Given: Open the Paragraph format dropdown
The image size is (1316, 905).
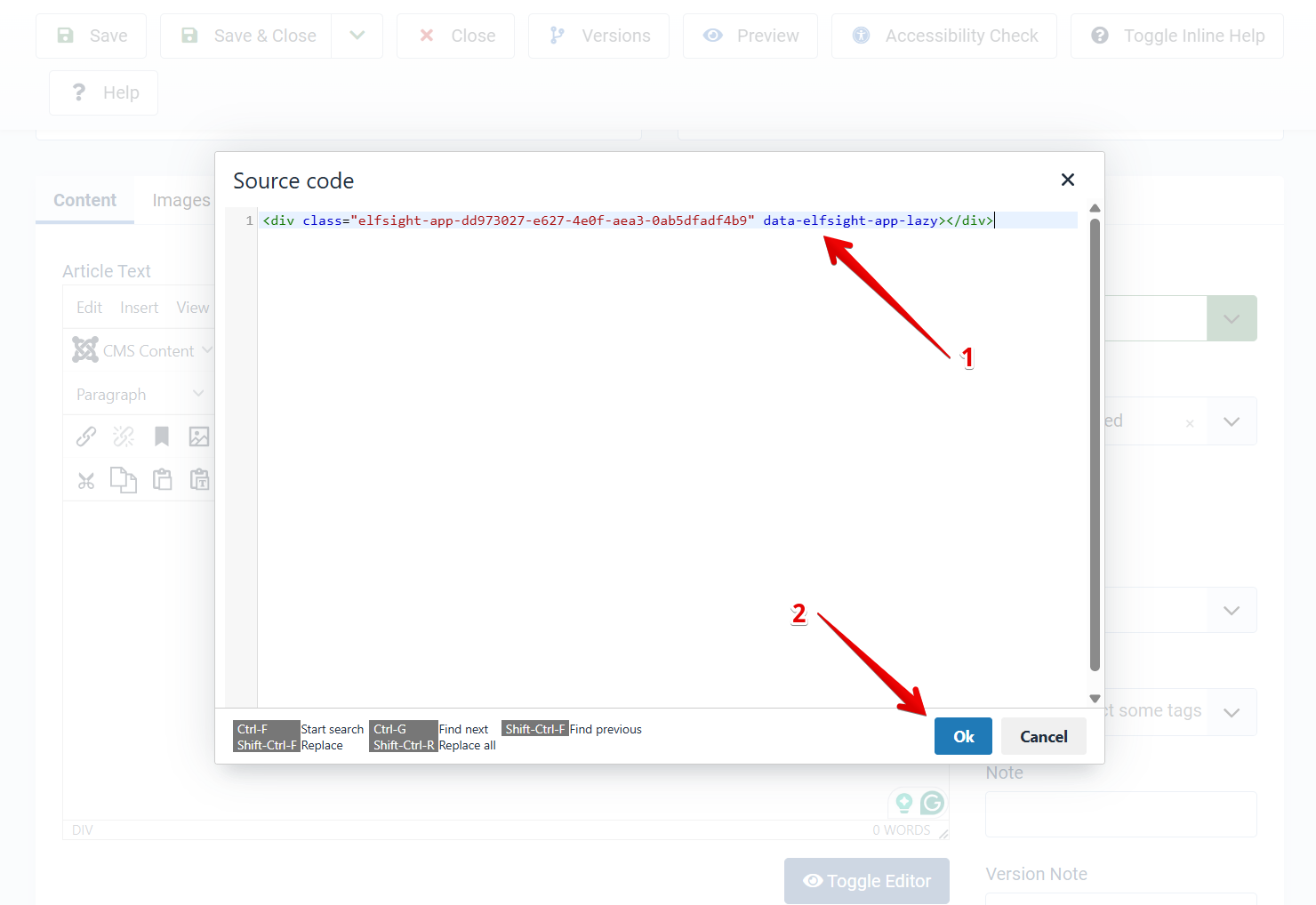Looking at the screenshot, I should [140, 394].
